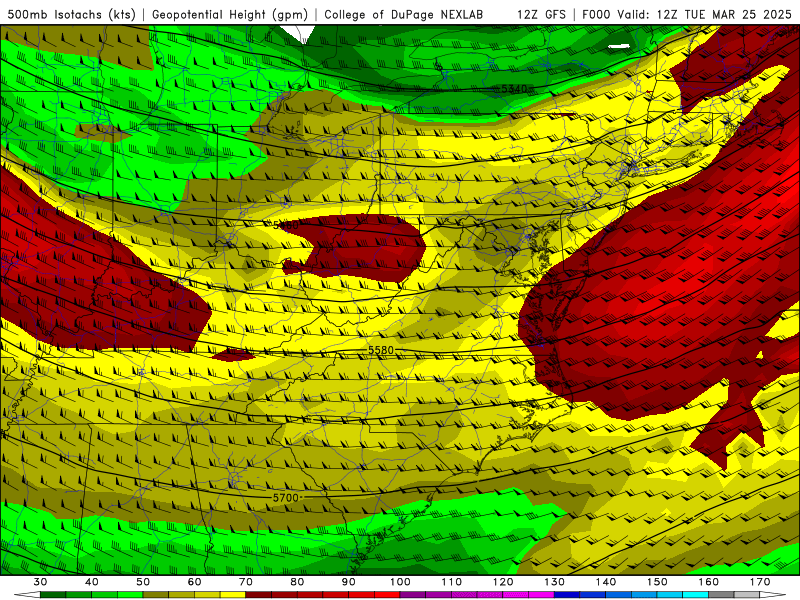Click the right arrow end of the color bar

pyautogui.click(x=773, y=595)
